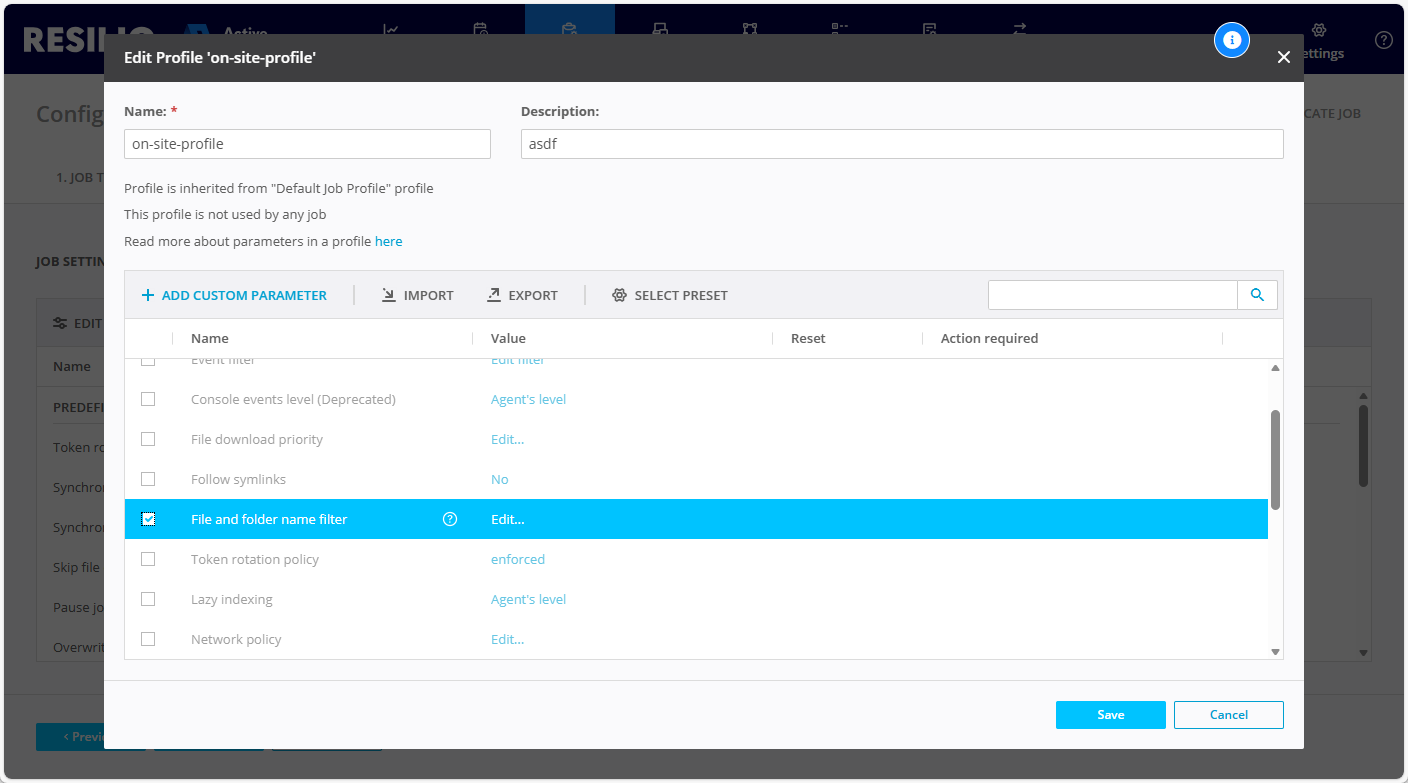Open Select Preset gear option
This screenshot has height=783, width=1408.
[619, 295]
